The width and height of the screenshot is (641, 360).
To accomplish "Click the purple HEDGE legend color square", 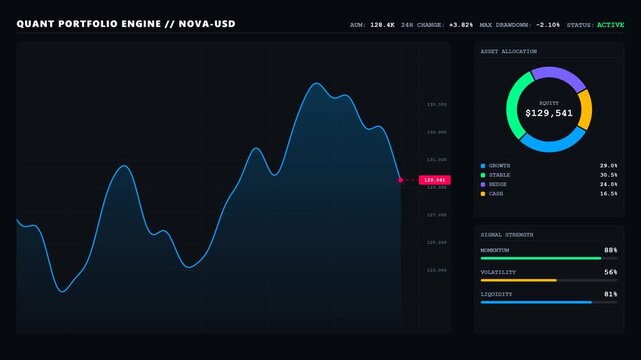I will point(483,184).
